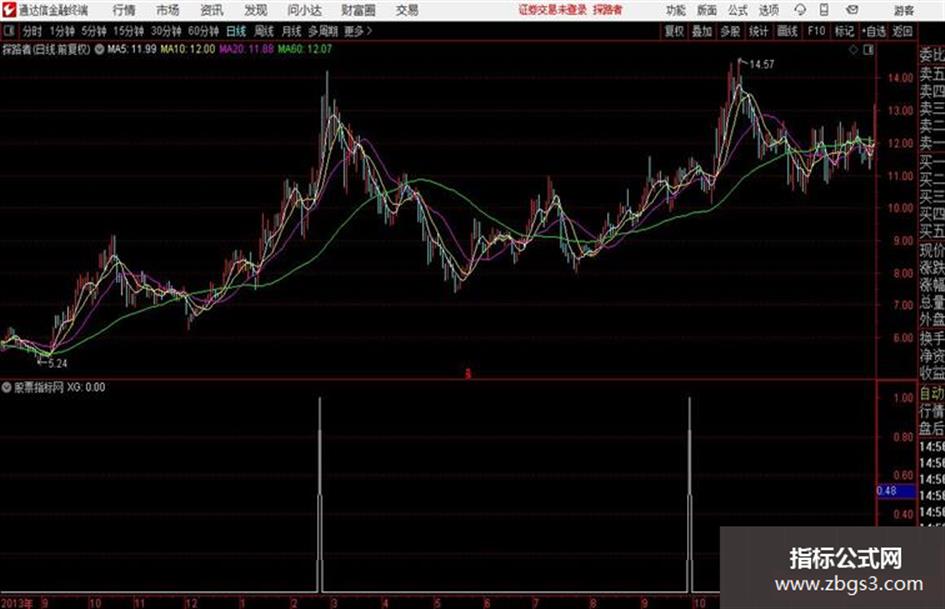This screenshot has width=945, height=609.
Task: Open the 行情 menu
Action: (x=124, y=10)
